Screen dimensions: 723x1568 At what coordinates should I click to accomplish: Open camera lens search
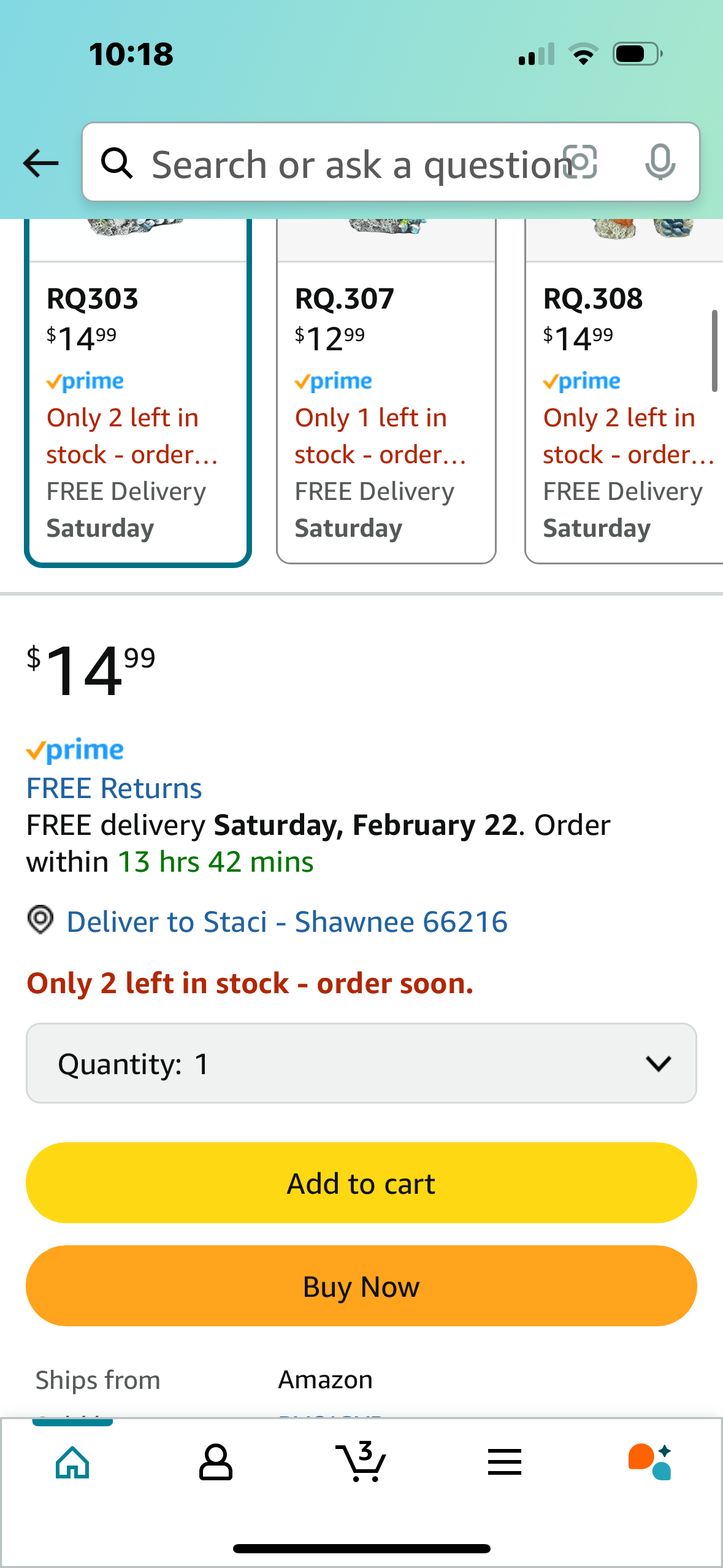(x=581, y=162)
